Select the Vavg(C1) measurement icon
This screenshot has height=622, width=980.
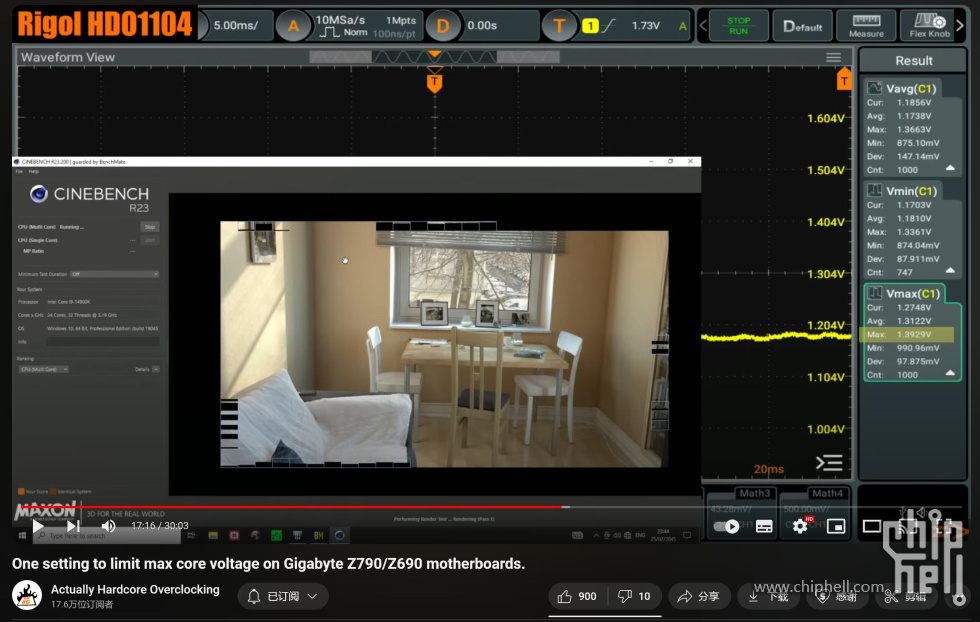point(874,88)
